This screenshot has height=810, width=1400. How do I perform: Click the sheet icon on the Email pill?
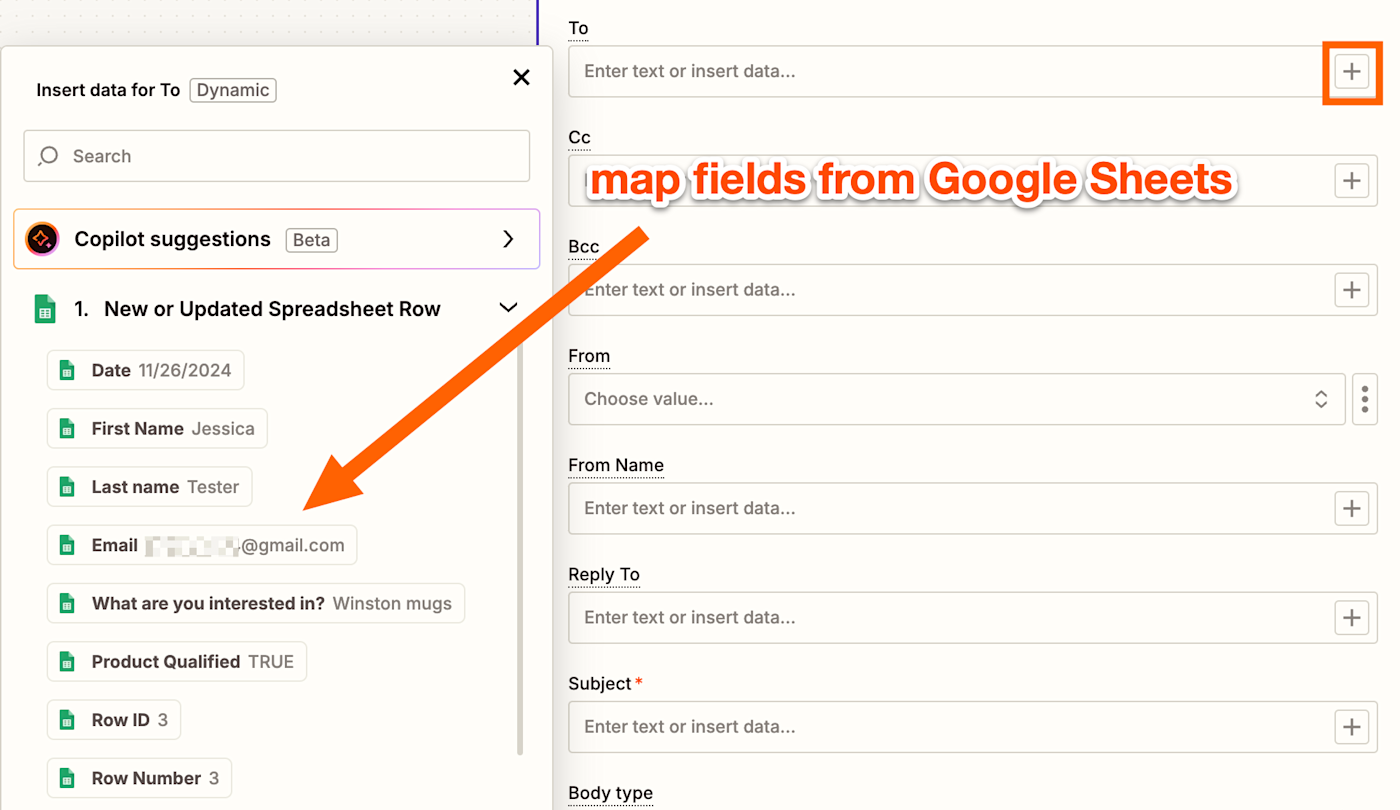[x=67, y=545]
